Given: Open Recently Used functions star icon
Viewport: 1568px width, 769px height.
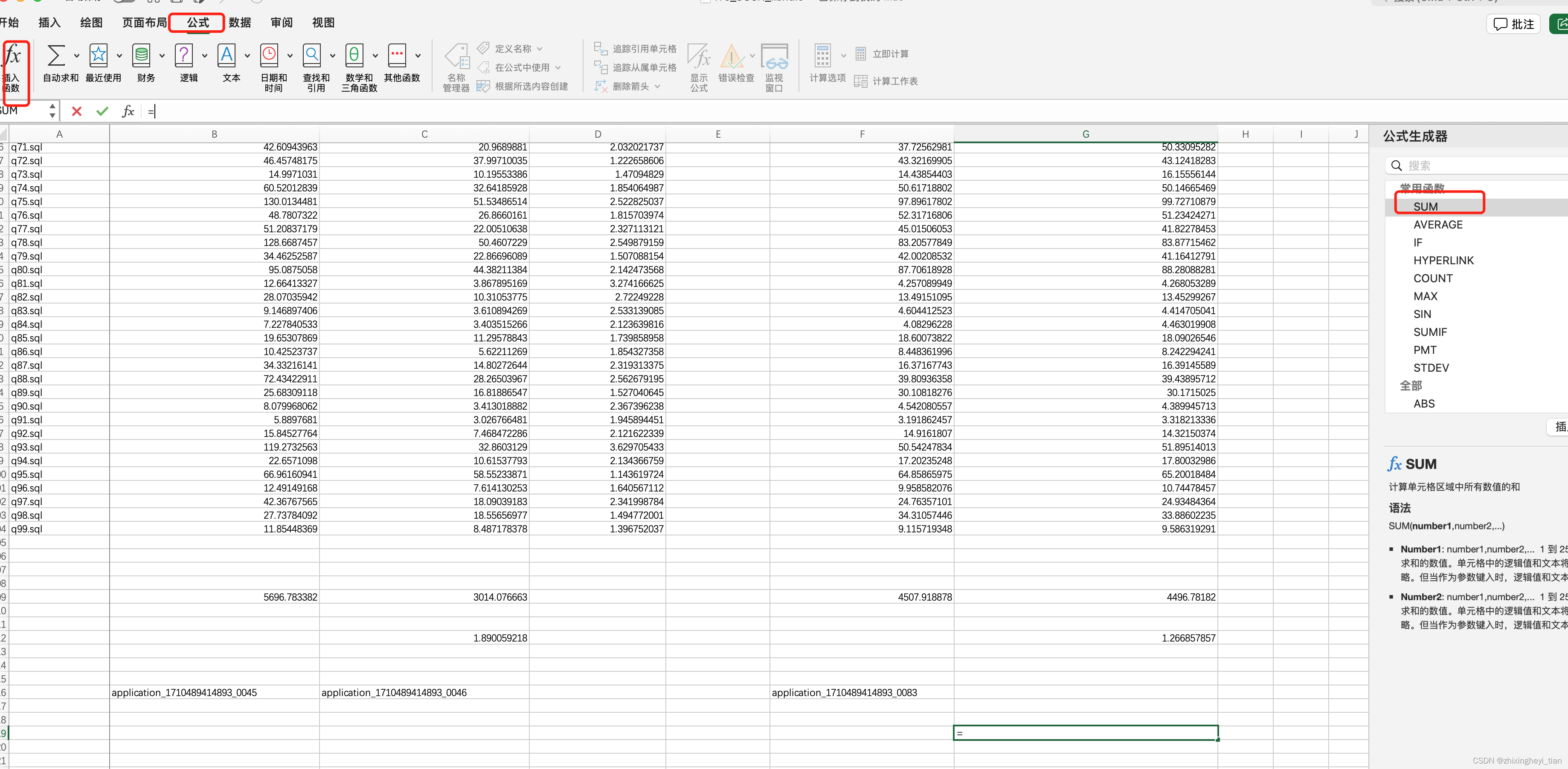Looking at the screenshot, I should (99, 55).
